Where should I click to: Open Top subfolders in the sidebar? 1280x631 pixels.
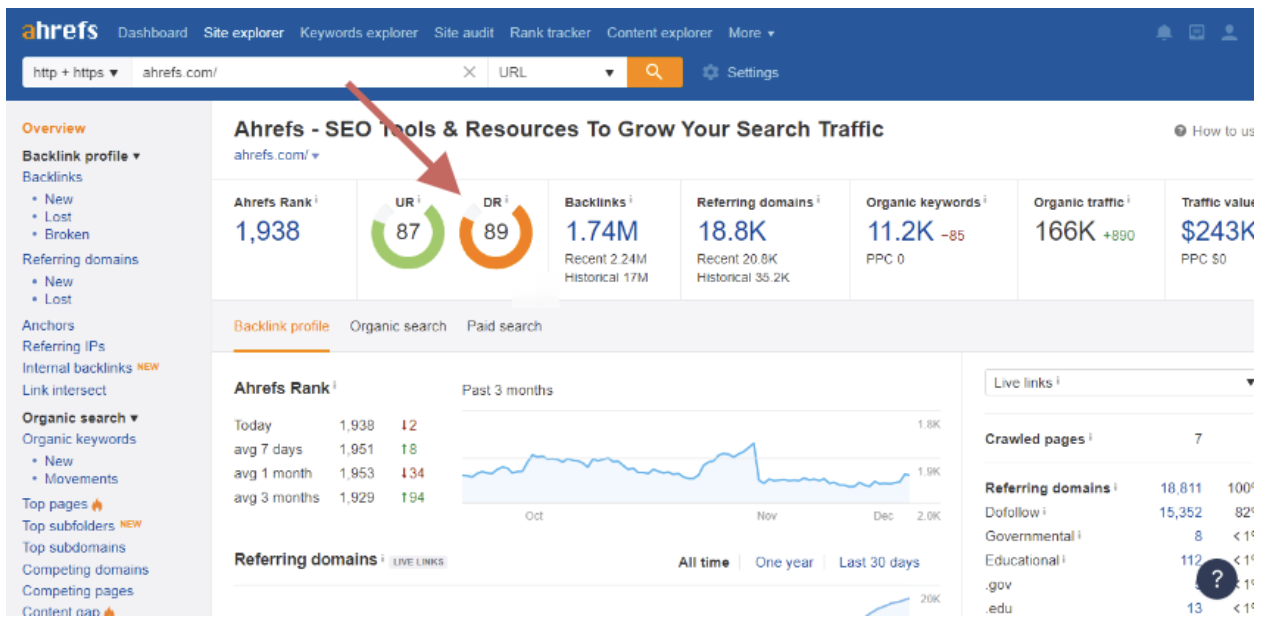[68, 526]
